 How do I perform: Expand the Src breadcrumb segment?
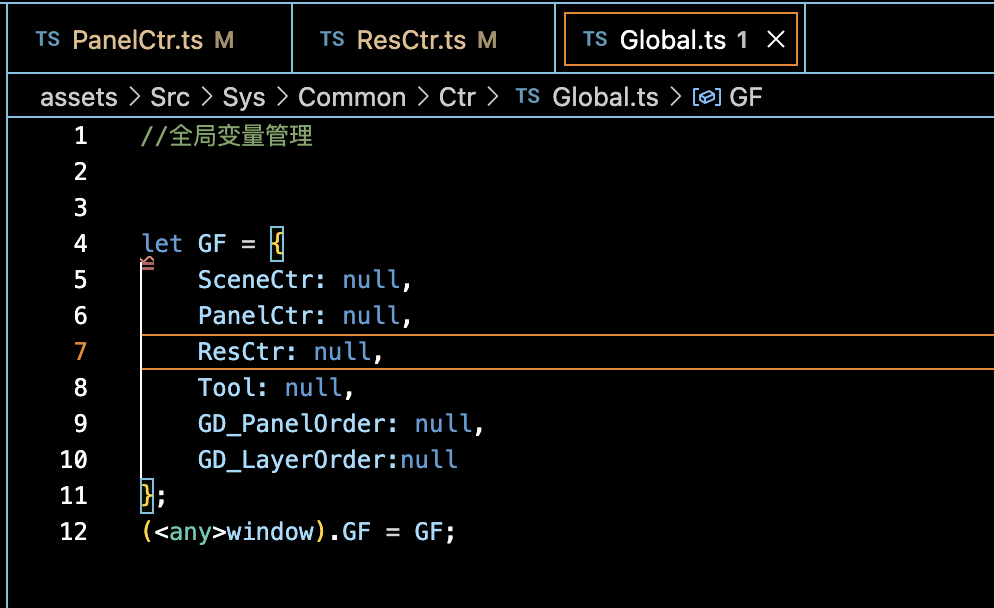click(x=170, y=97)
